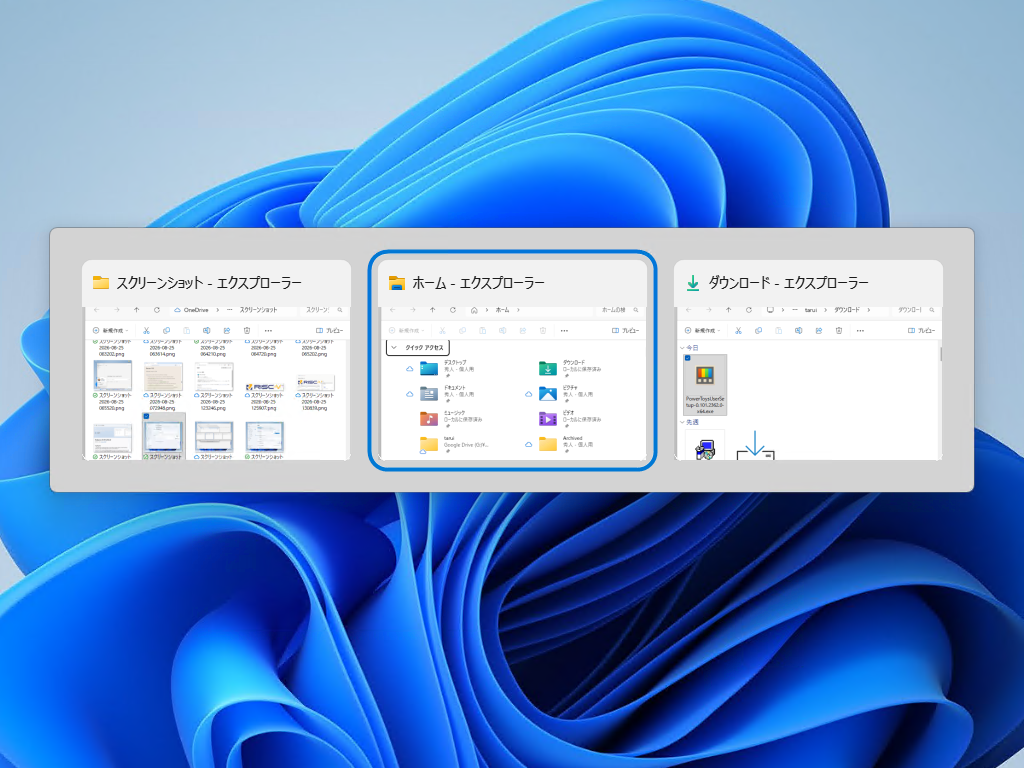Toggle checkbox on PowerToysUserSetup file
Image resolution: width=1024 pixels, height=768 pixels.
pyautogui.click(x=688, y=359)
